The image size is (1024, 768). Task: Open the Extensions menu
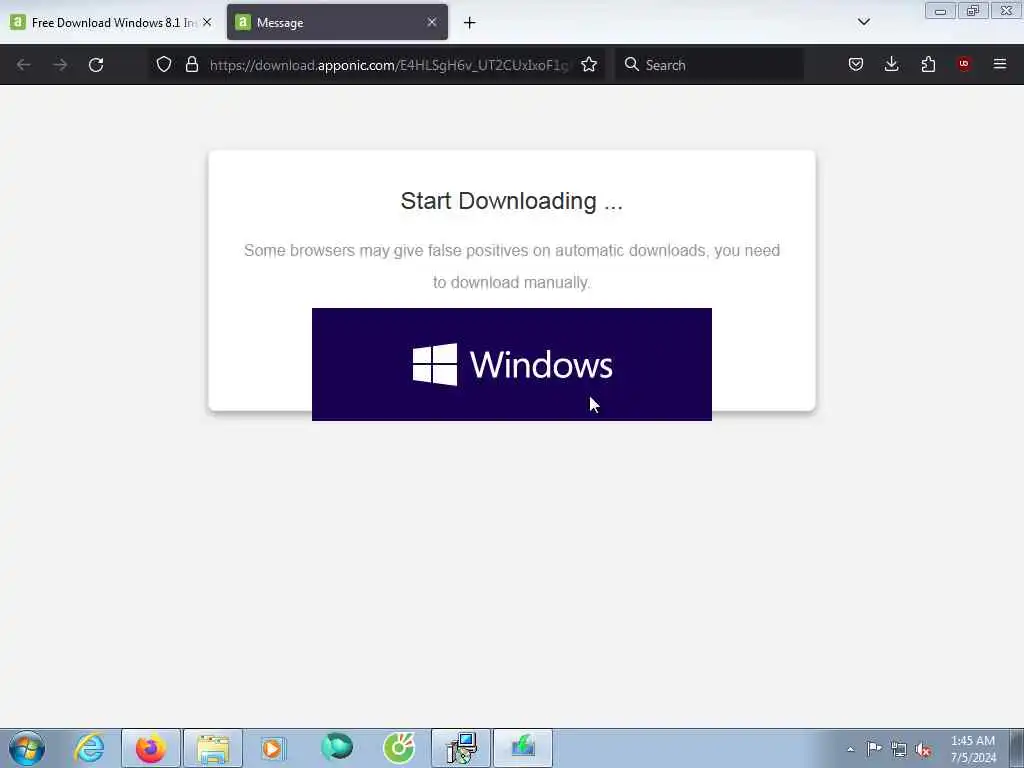tap(928, 64)
